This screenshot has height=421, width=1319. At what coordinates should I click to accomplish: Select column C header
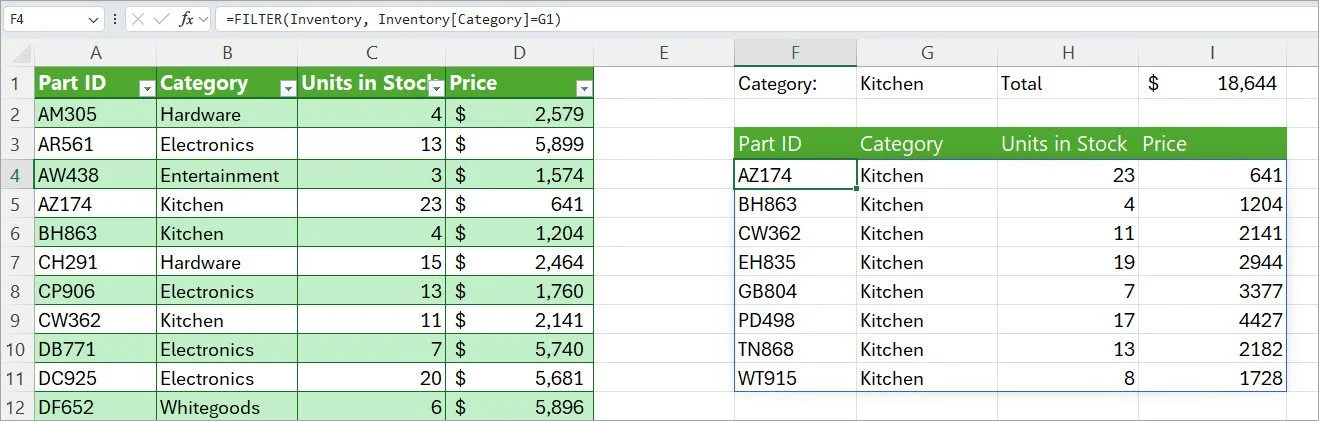(372, 54)
